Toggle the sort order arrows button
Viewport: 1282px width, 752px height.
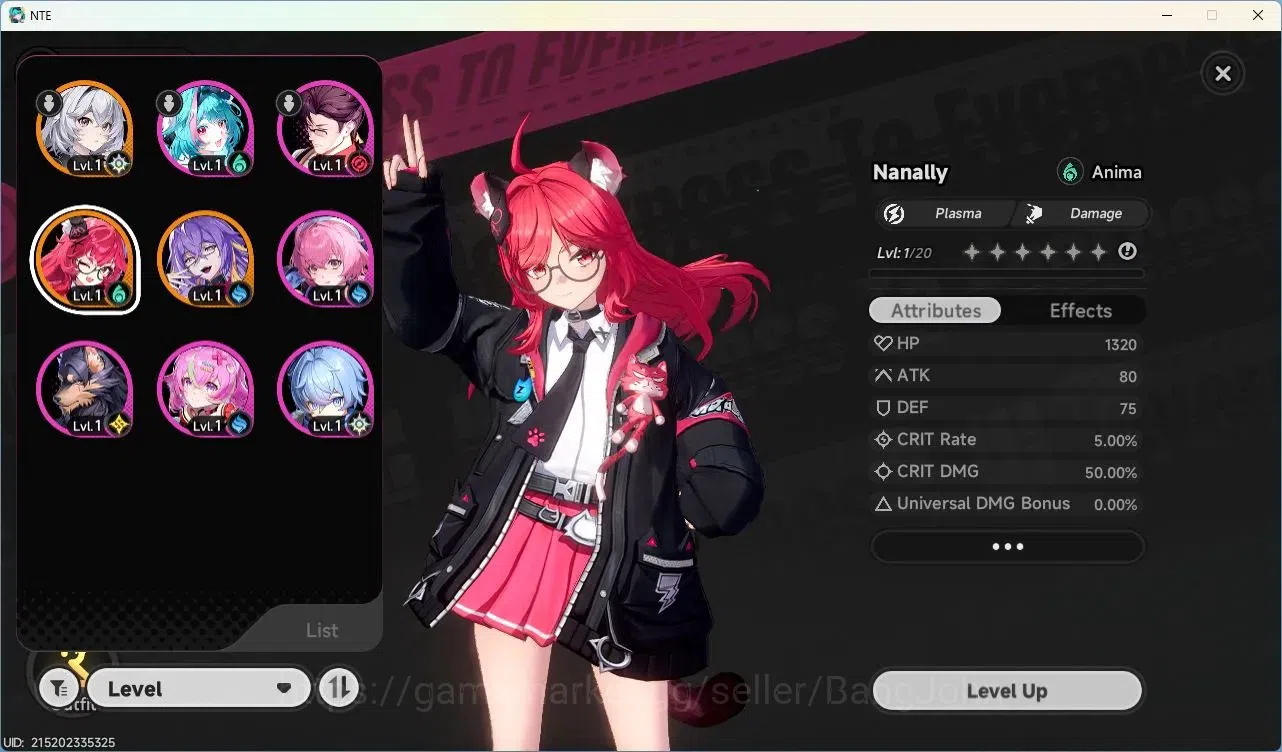(x=339, y=688)
